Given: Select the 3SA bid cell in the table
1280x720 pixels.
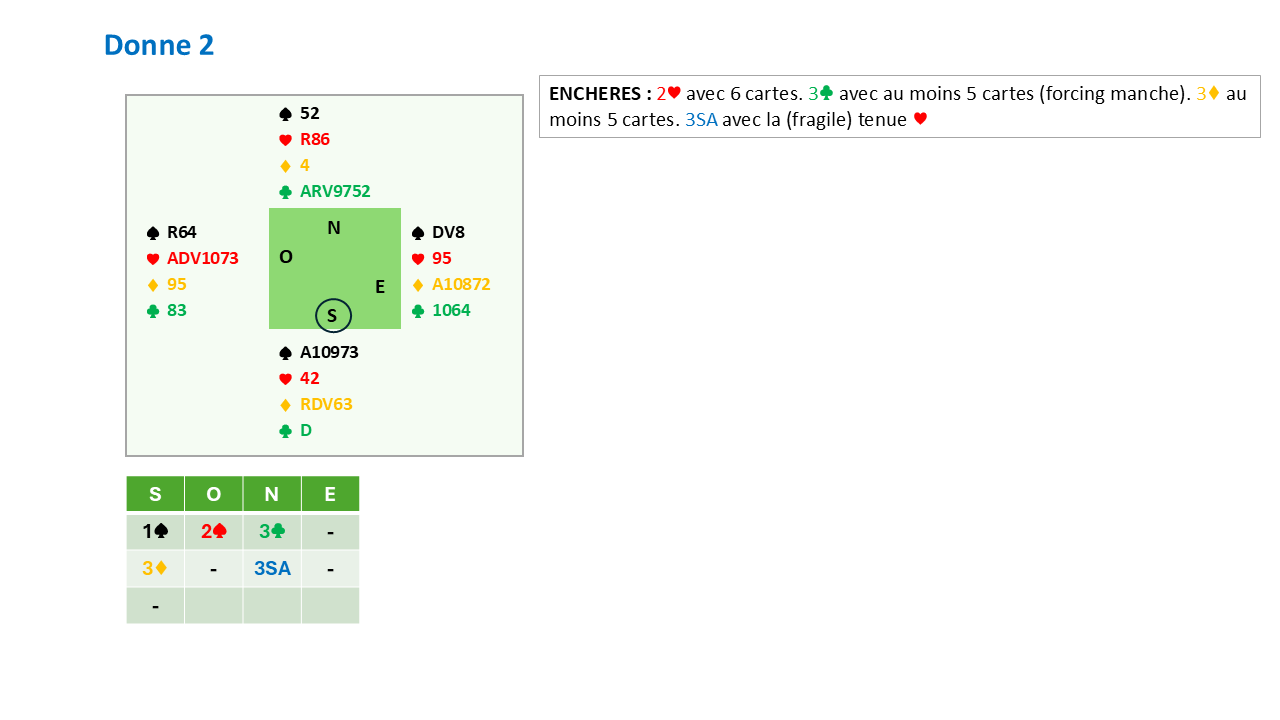Looking at the screenshot, I should click(272, 569).
